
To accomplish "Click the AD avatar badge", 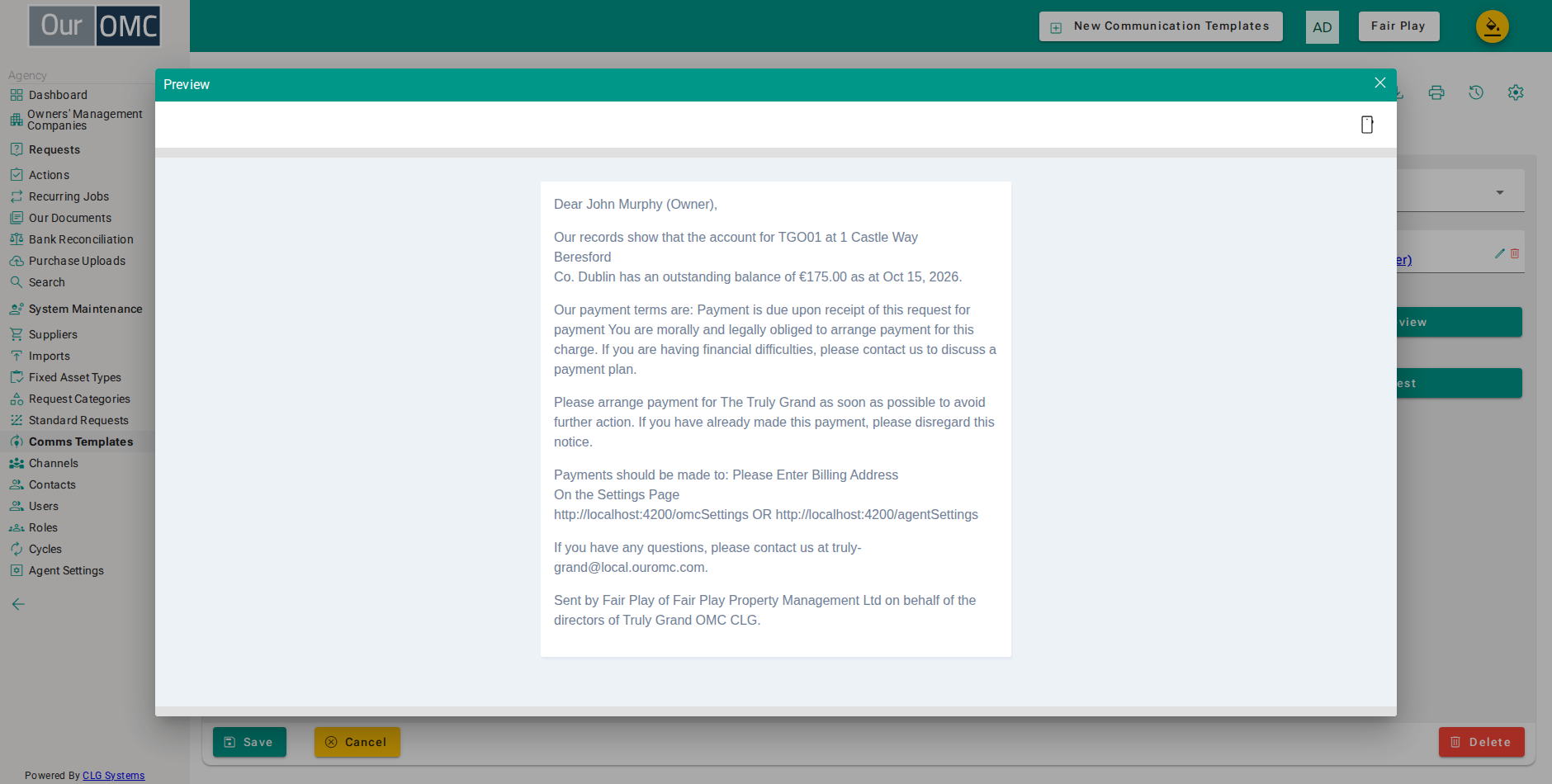I will click(1323, 27).
